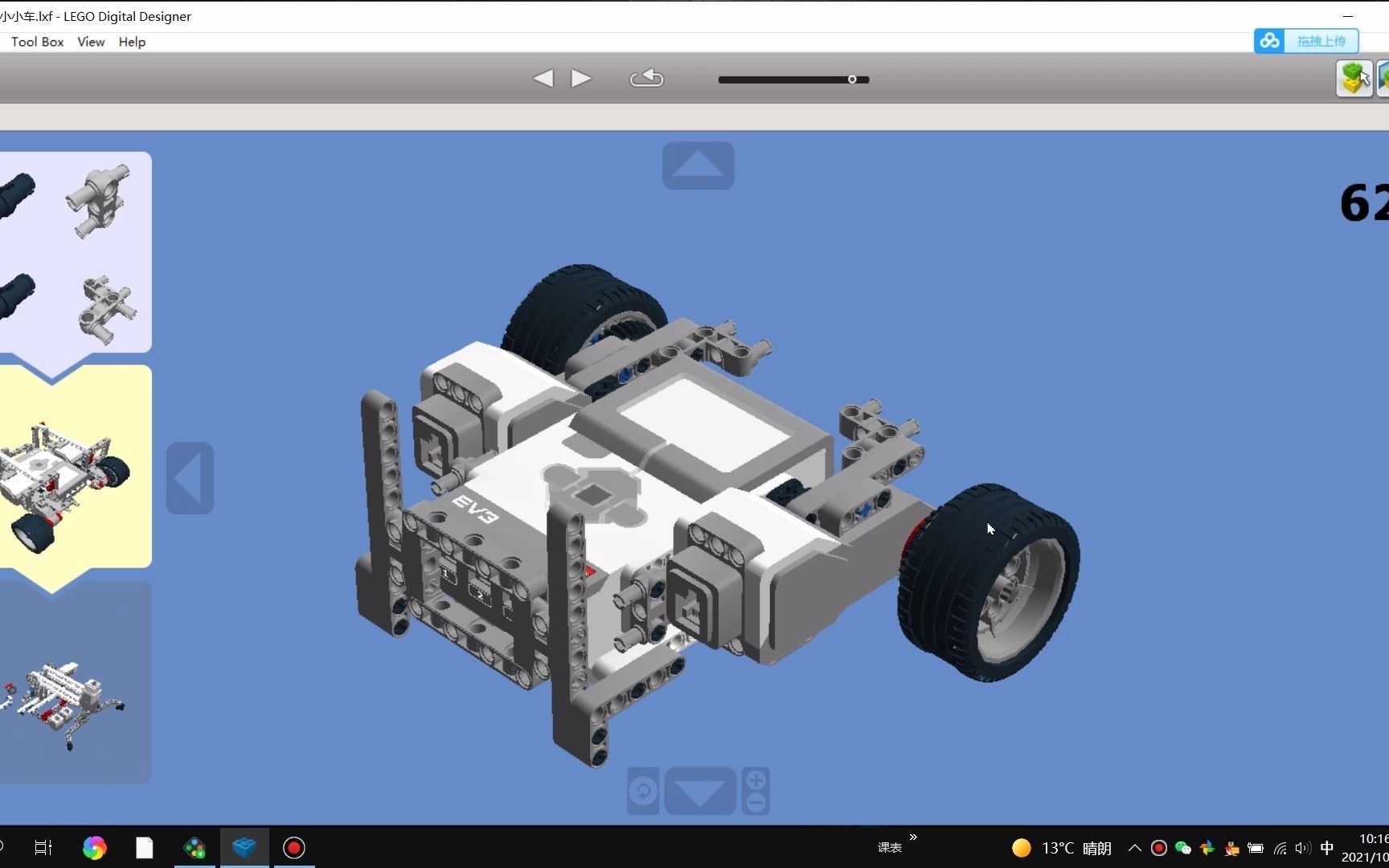Open the colorful browser icon on taskbar
The width and height of the screenshot is (1389, 868).
pyautogui.click(x=94, y=848)
